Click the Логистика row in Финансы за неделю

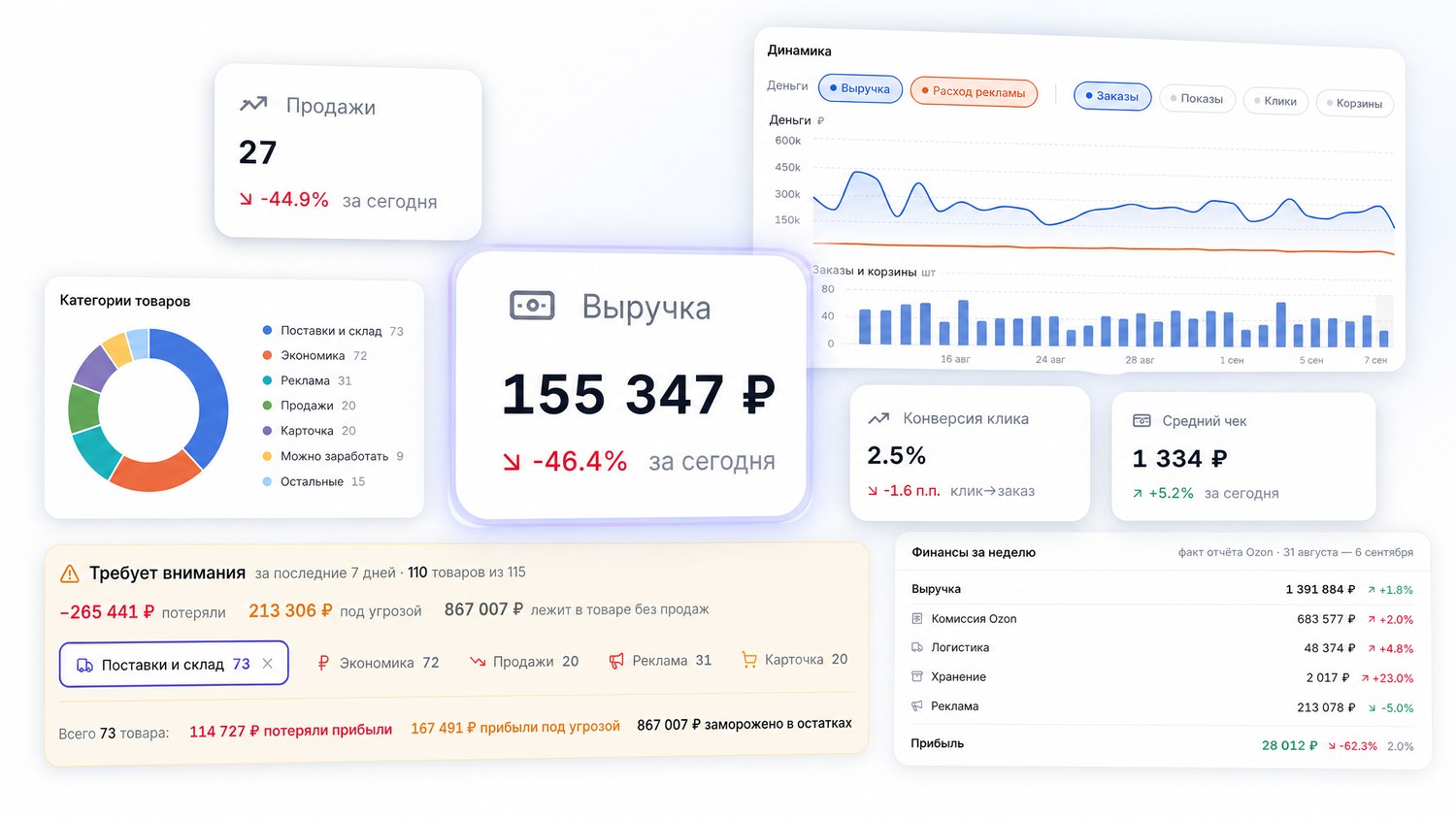coord(1162,647)
